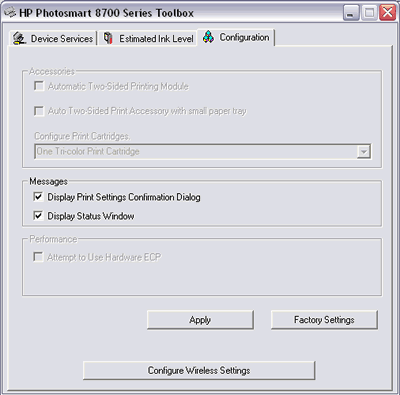Click the Device Services tab's printer icon

pyautogui.click(x=19, y=38)
